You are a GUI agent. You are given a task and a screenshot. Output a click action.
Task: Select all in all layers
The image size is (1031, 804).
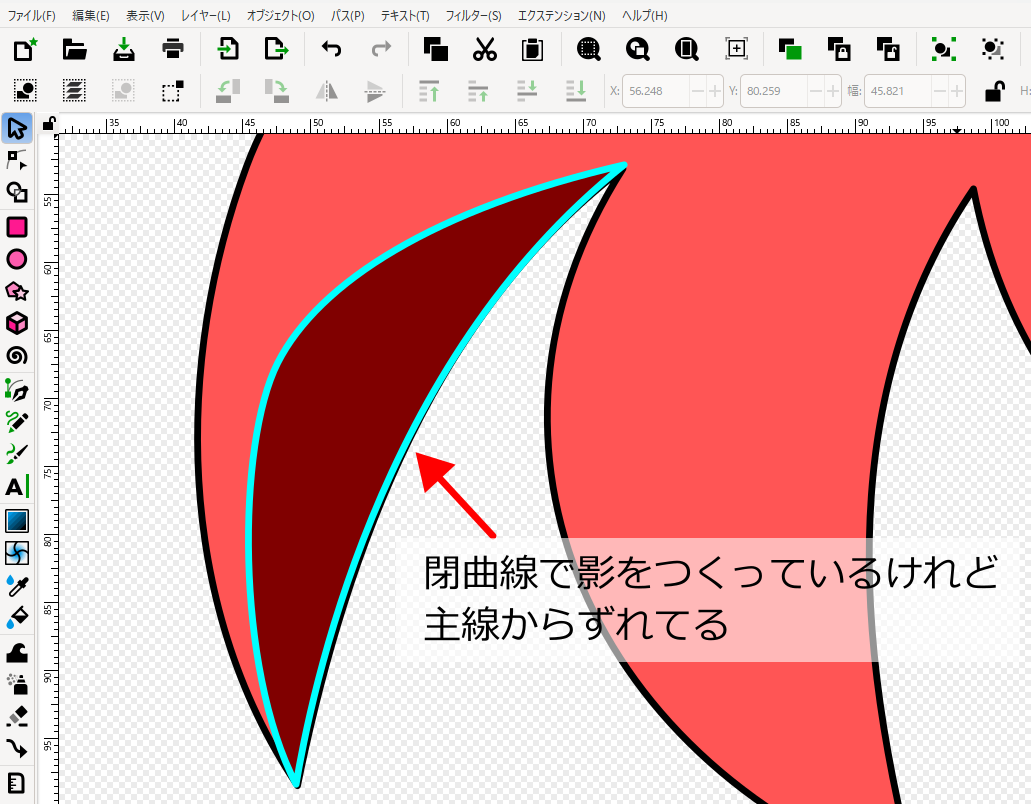[x=74, y=91]
